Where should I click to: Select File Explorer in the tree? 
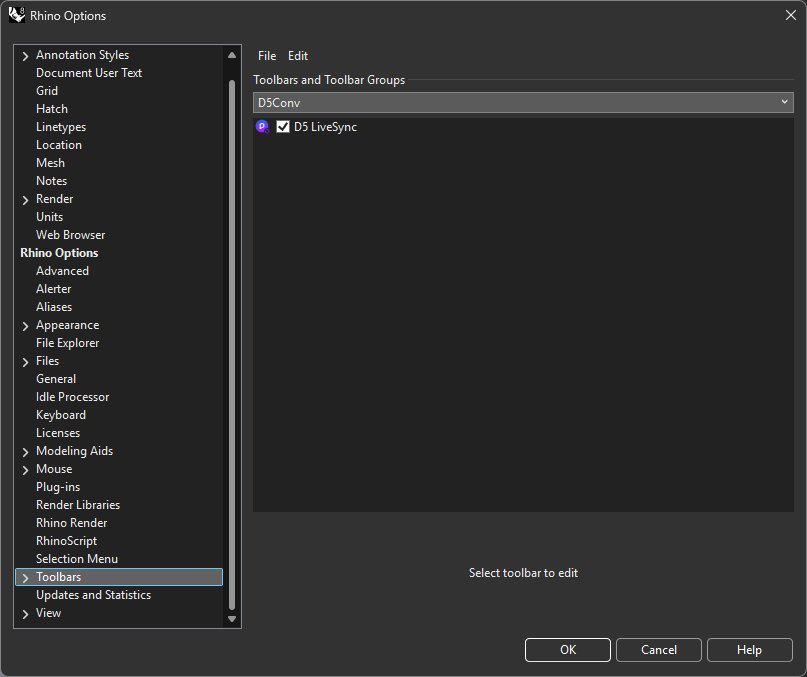coord(67,343)
